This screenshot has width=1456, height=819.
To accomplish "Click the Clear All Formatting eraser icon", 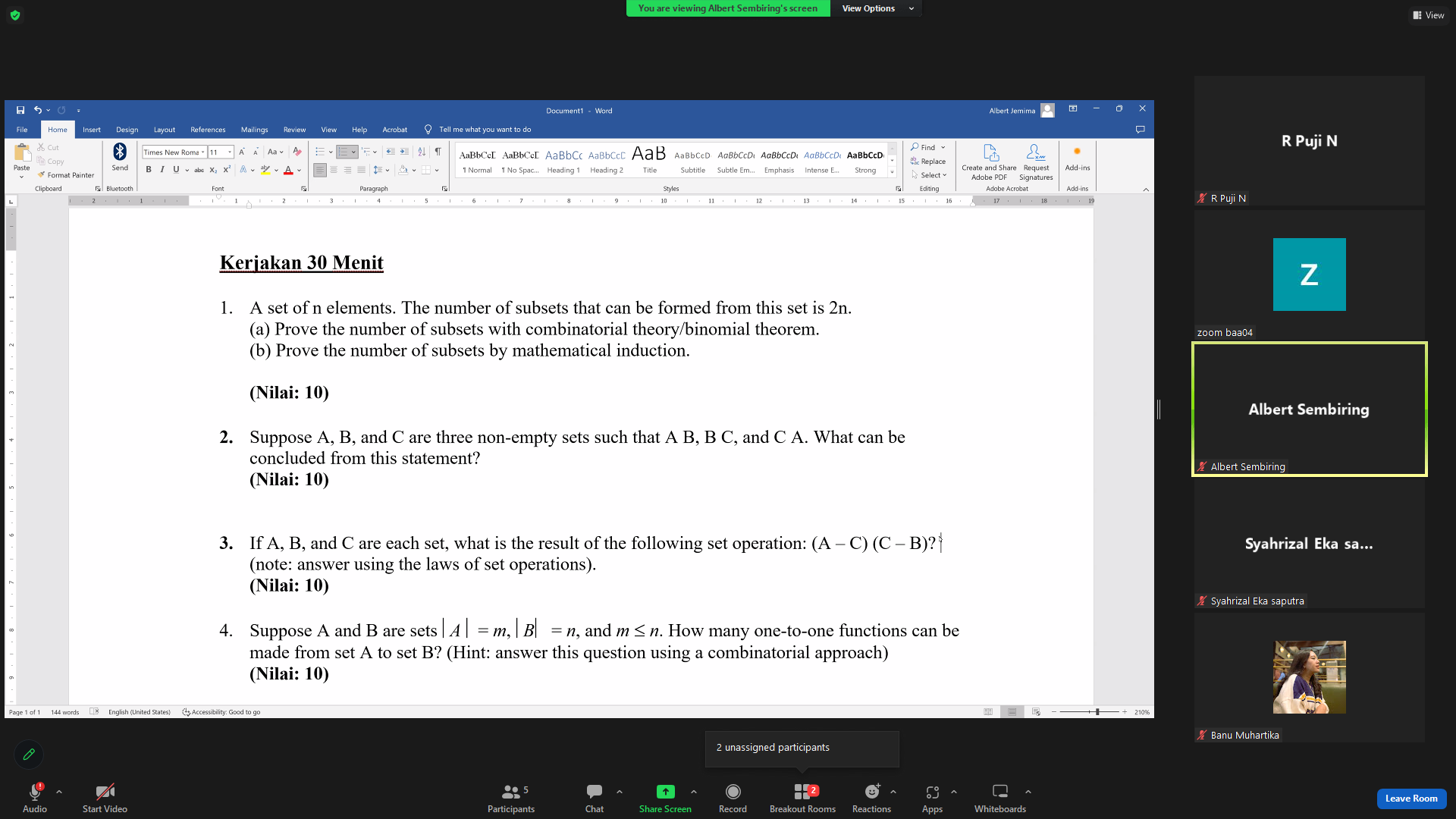I will 297,152.
